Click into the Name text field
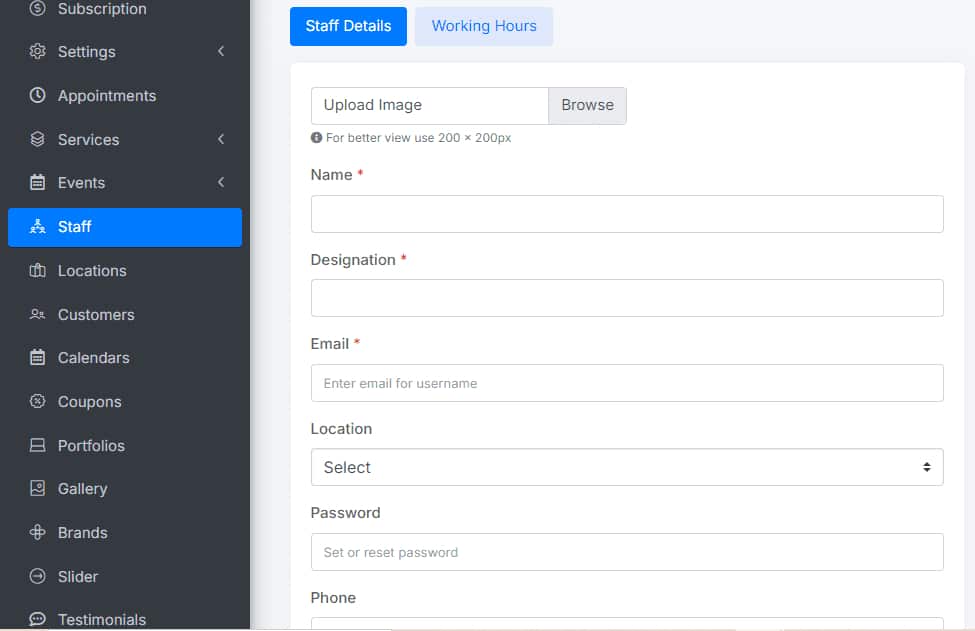975x631 pixels. click(627, 214)
